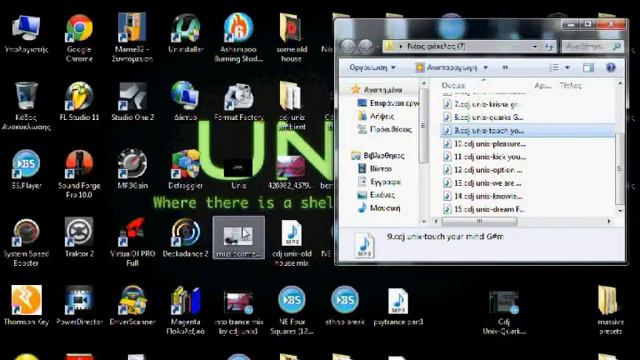640x360 pixels.
Task: Open cdj unix-old house mix MP3
Action: [x=291, y=243]
